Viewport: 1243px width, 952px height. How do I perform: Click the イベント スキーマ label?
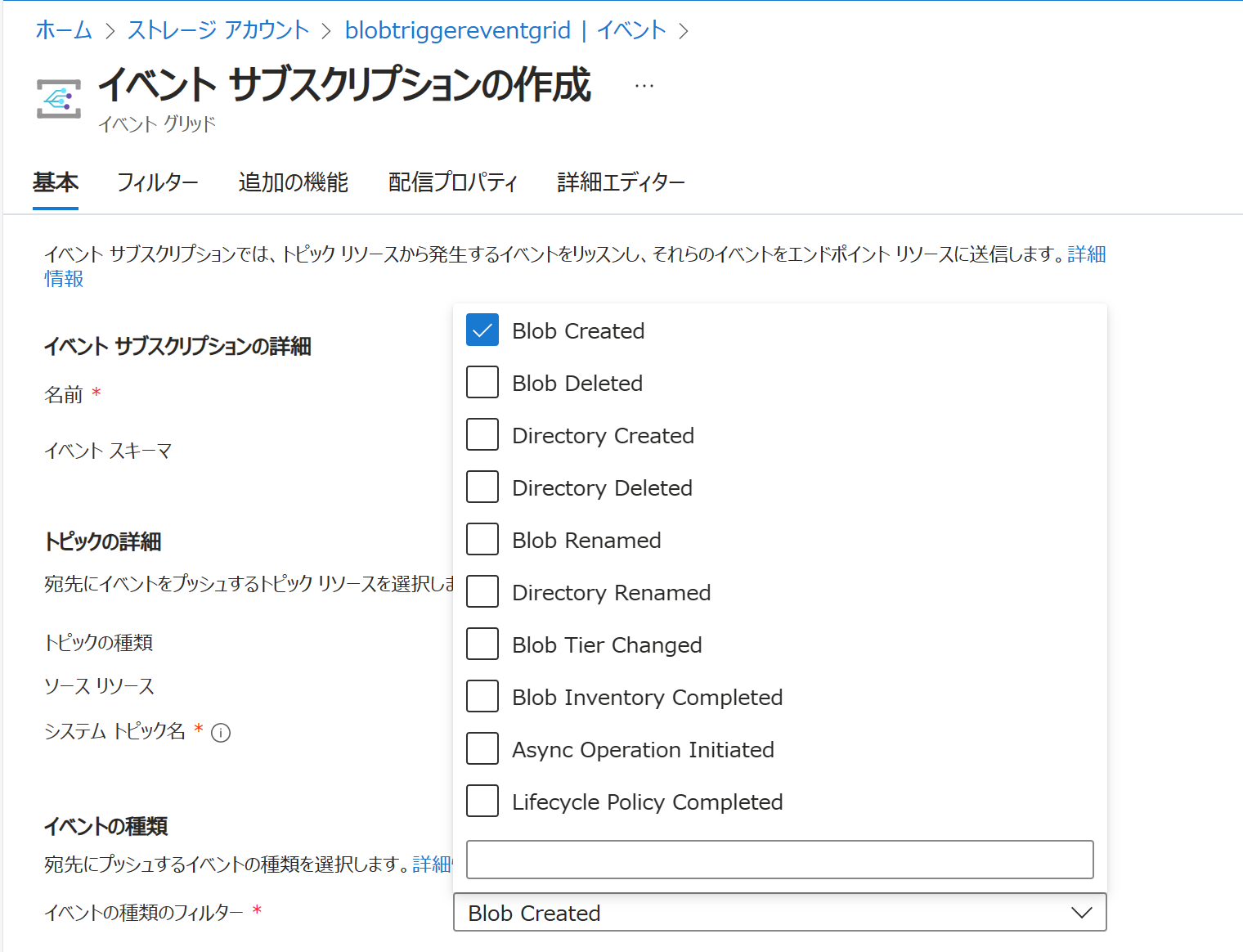108,451
